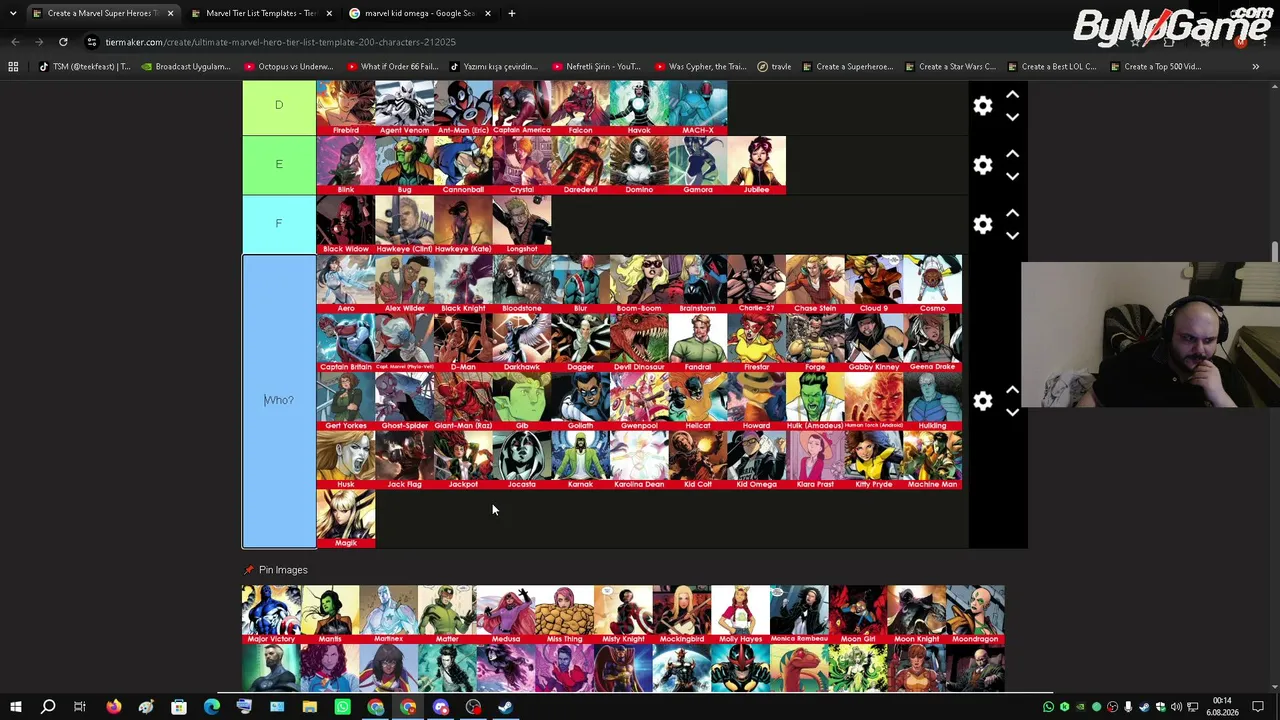Open settings gear for tier F

[x=983, y=225]
